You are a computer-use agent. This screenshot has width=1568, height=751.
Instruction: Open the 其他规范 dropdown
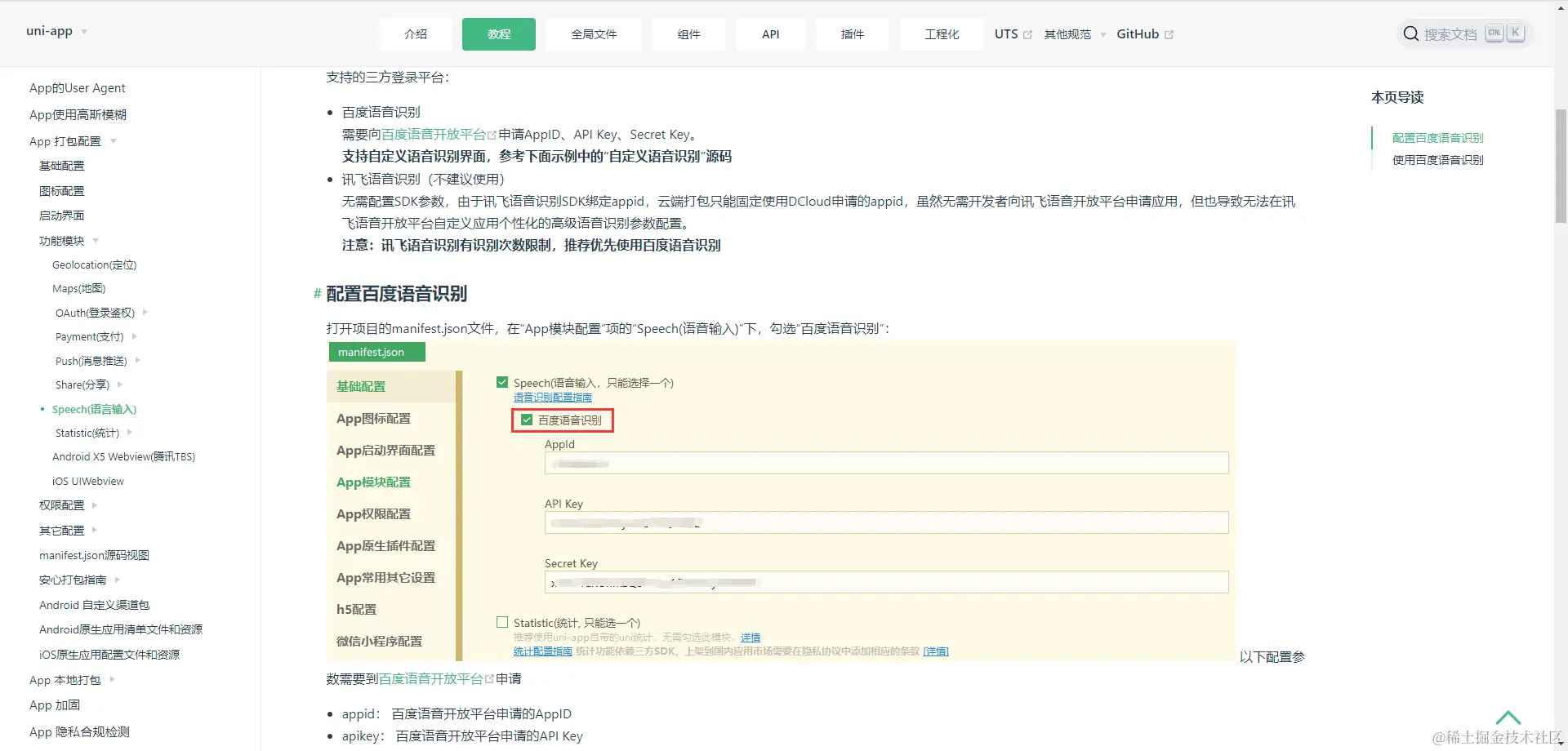click(1075, 34)
